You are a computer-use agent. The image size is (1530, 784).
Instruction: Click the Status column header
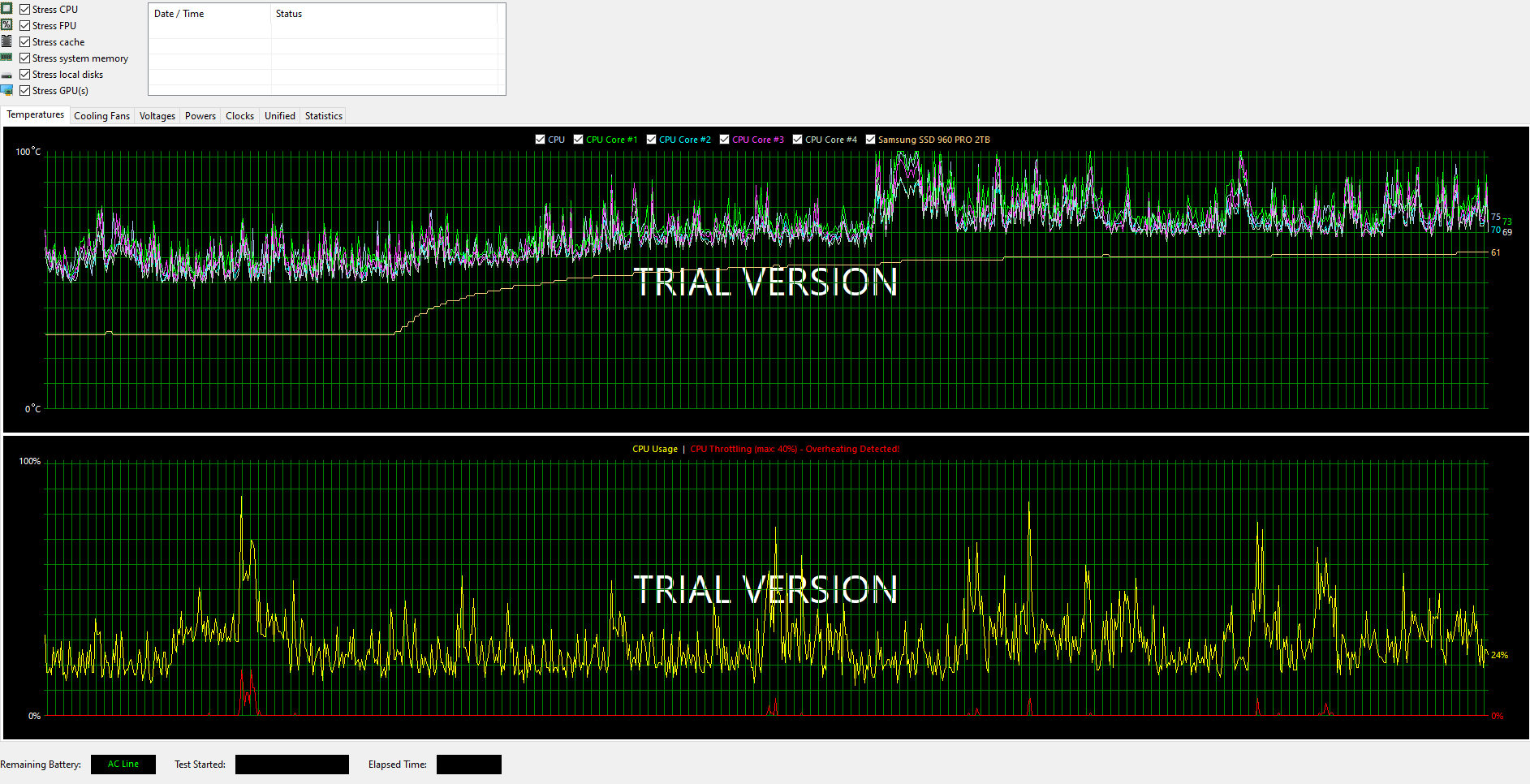pos(384,14)
